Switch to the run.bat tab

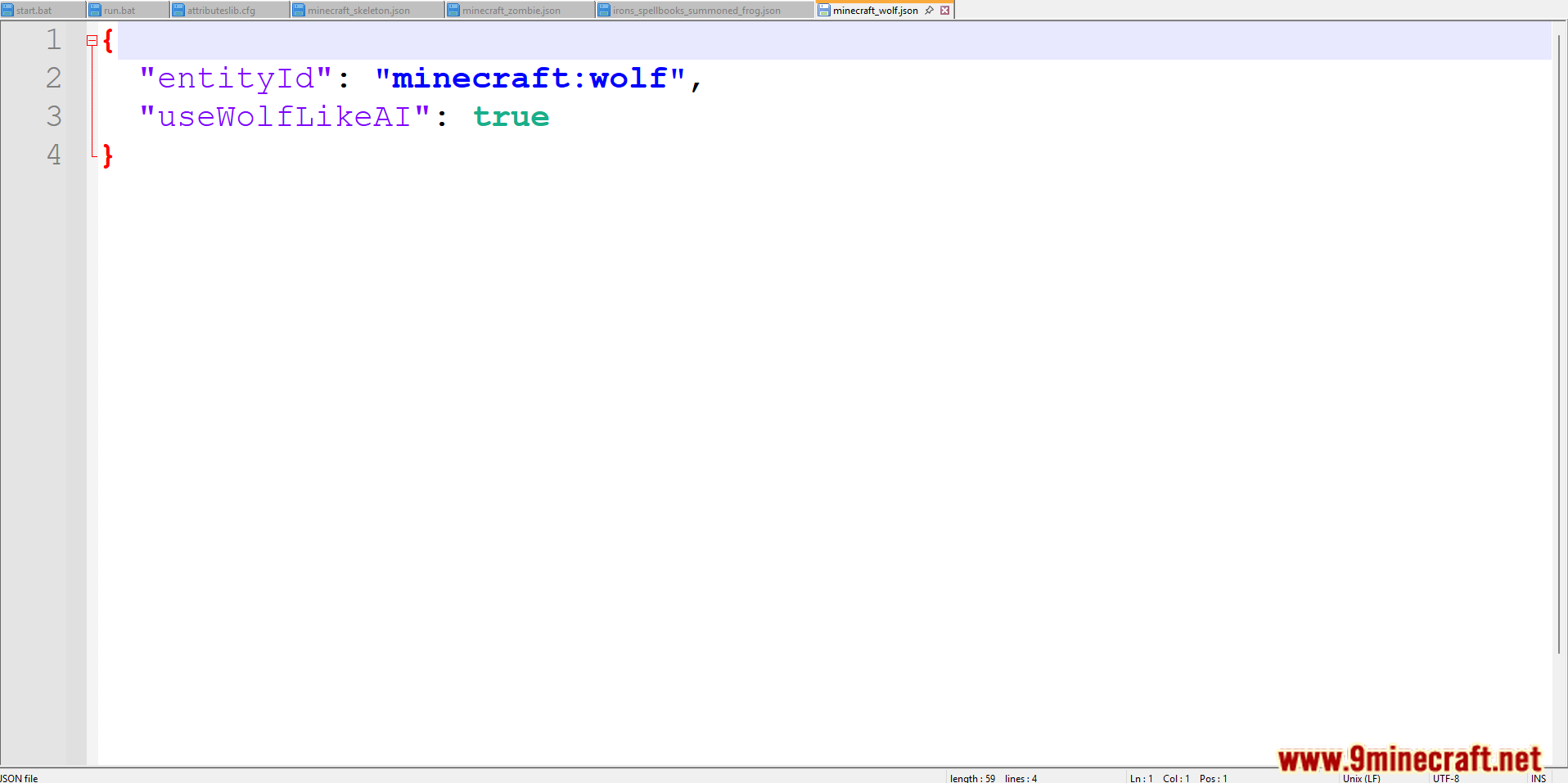128,11
